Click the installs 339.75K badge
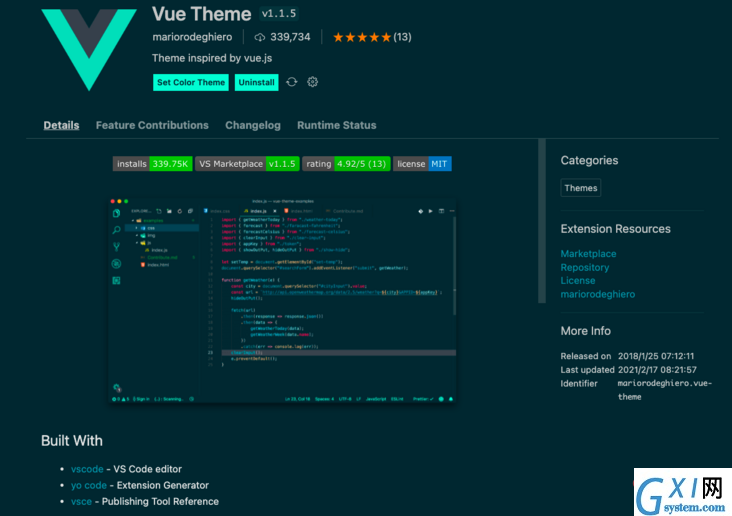 (x=153, y=164)
